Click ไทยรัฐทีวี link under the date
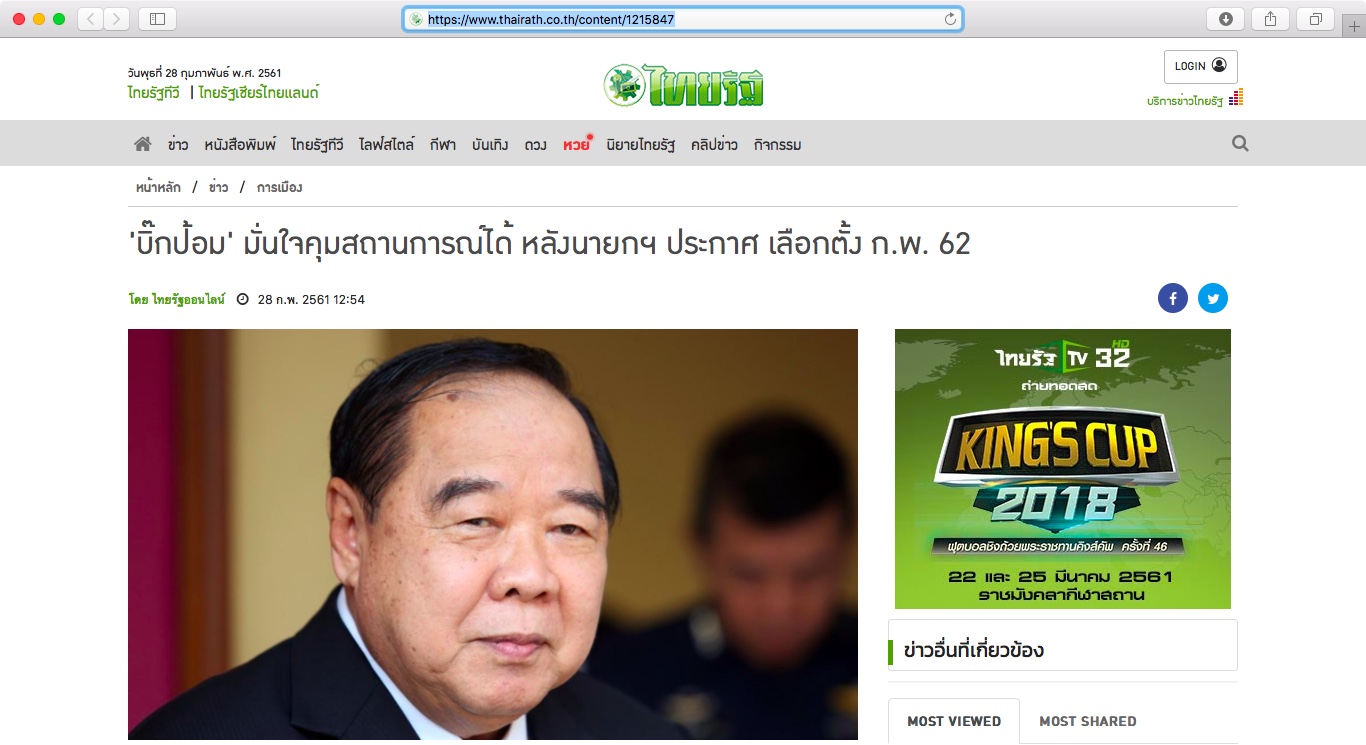This screenshot has height=745, width=1366. [154, 93]
